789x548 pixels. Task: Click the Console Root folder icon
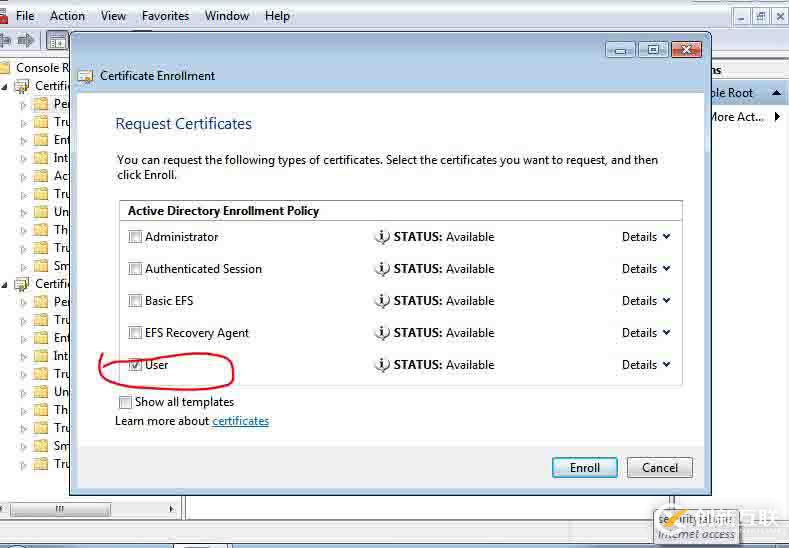(5, 68)
